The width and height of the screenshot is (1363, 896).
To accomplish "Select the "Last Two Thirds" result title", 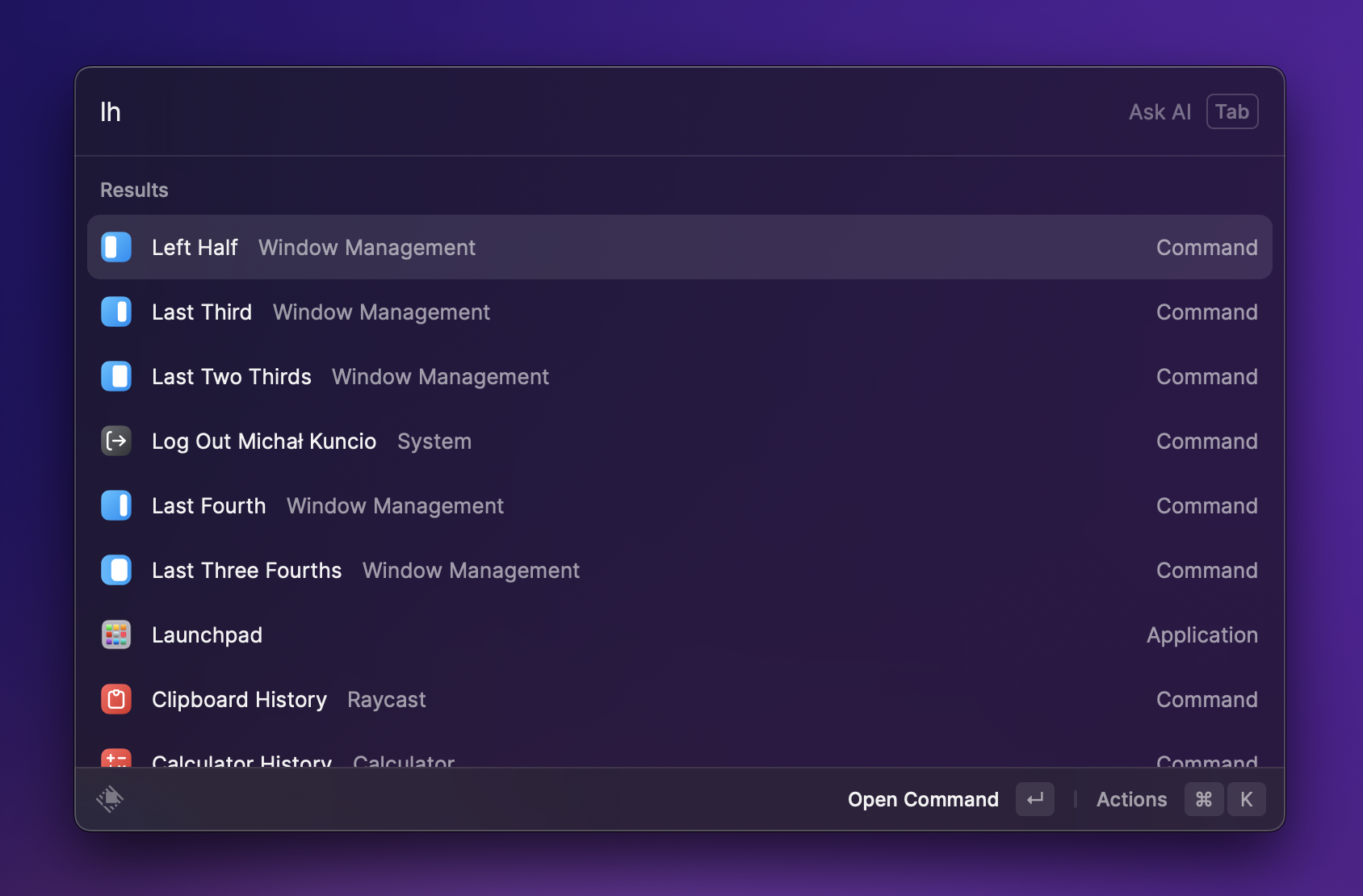I will 232,376.
